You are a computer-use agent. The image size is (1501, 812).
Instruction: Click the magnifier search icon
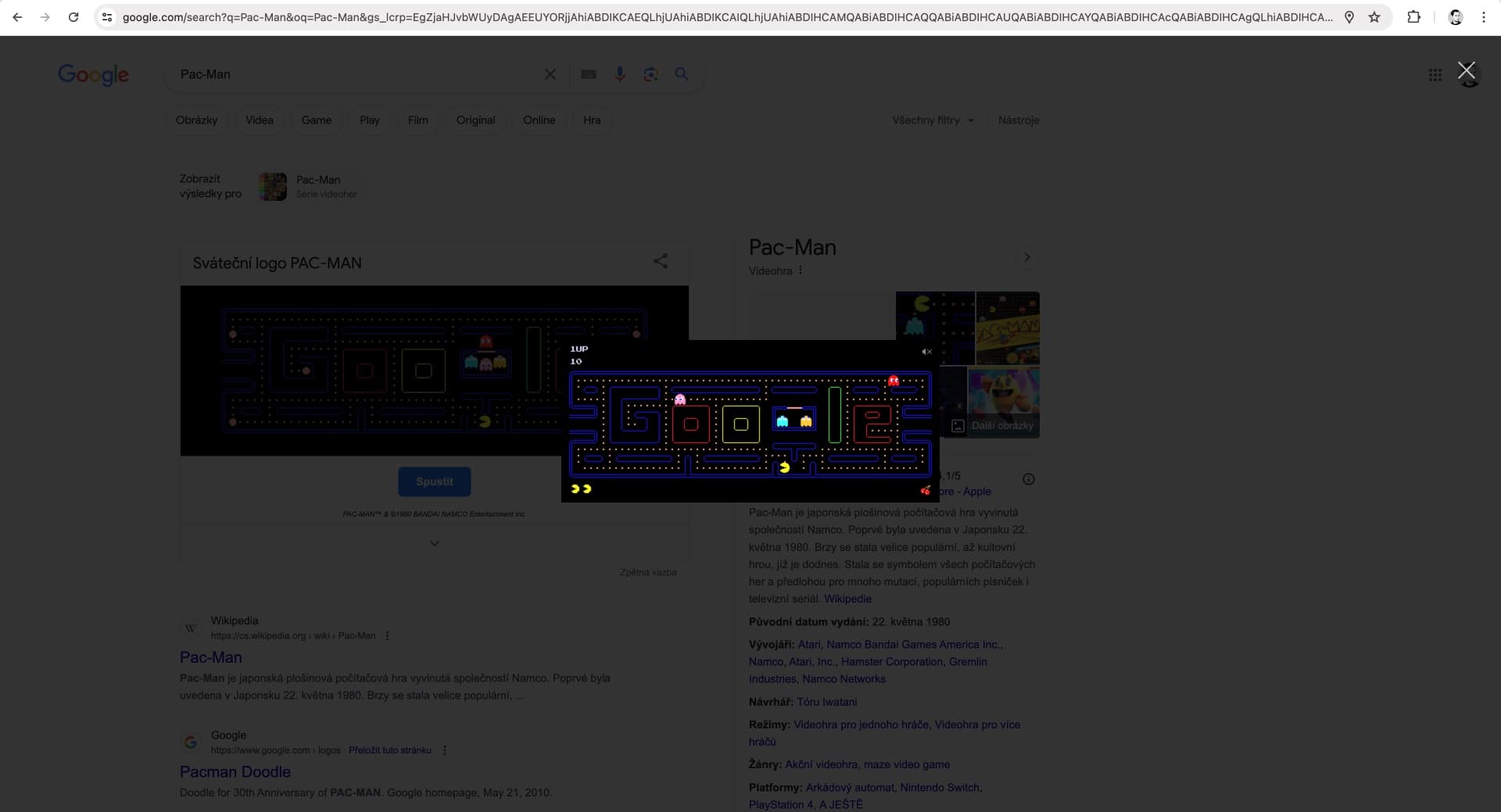[682, 74]
